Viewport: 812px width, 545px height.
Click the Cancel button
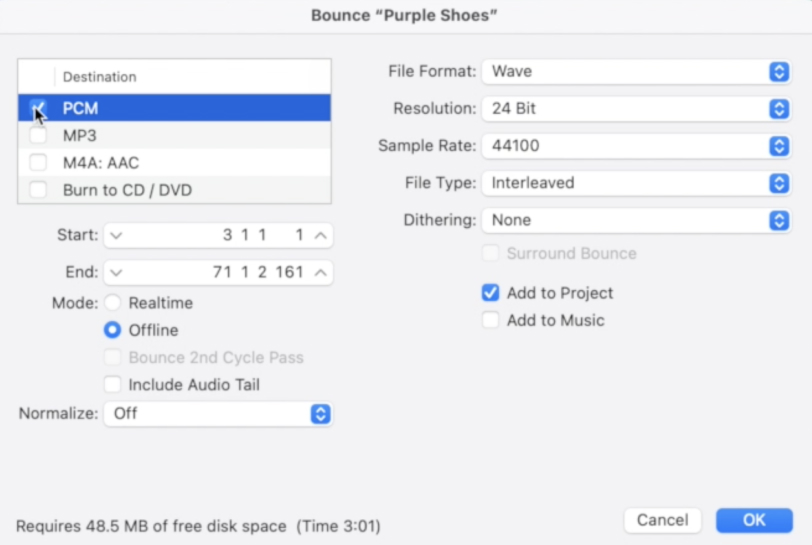[662, 520]
